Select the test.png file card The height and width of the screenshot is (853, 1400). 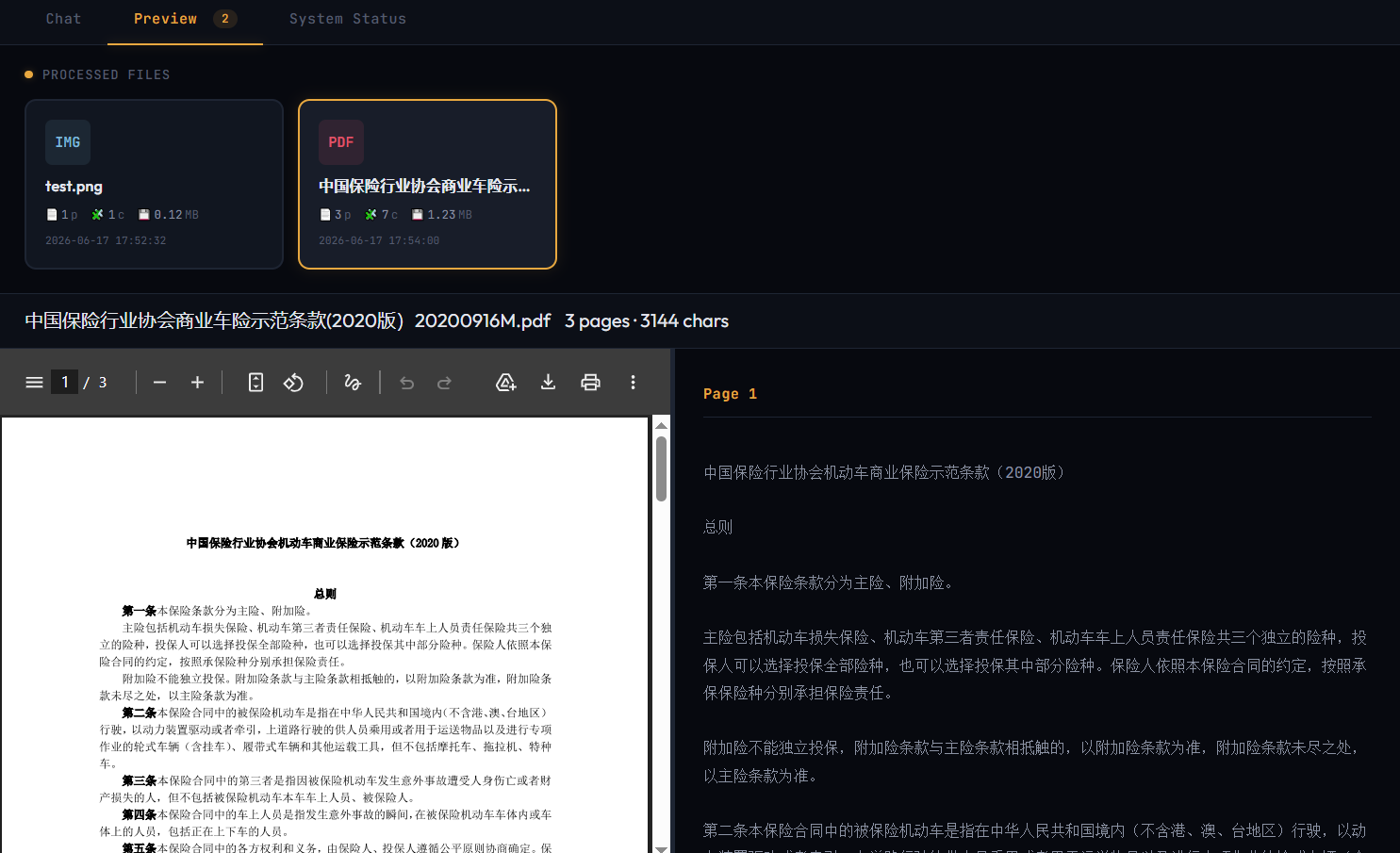[154, 184]
